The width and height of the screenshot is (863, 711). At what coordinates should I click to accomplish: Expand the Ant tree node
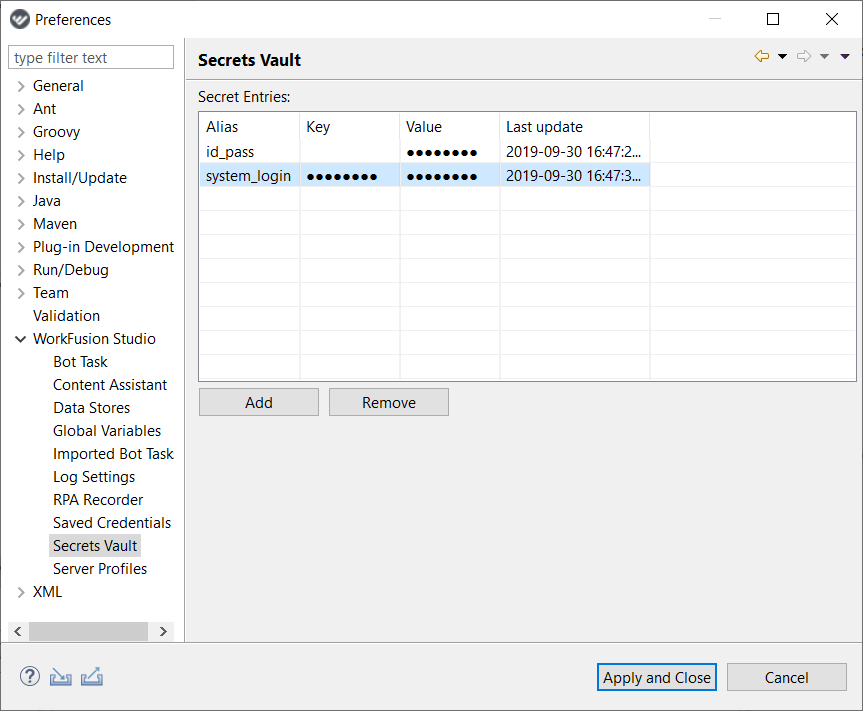click(21, 110)
